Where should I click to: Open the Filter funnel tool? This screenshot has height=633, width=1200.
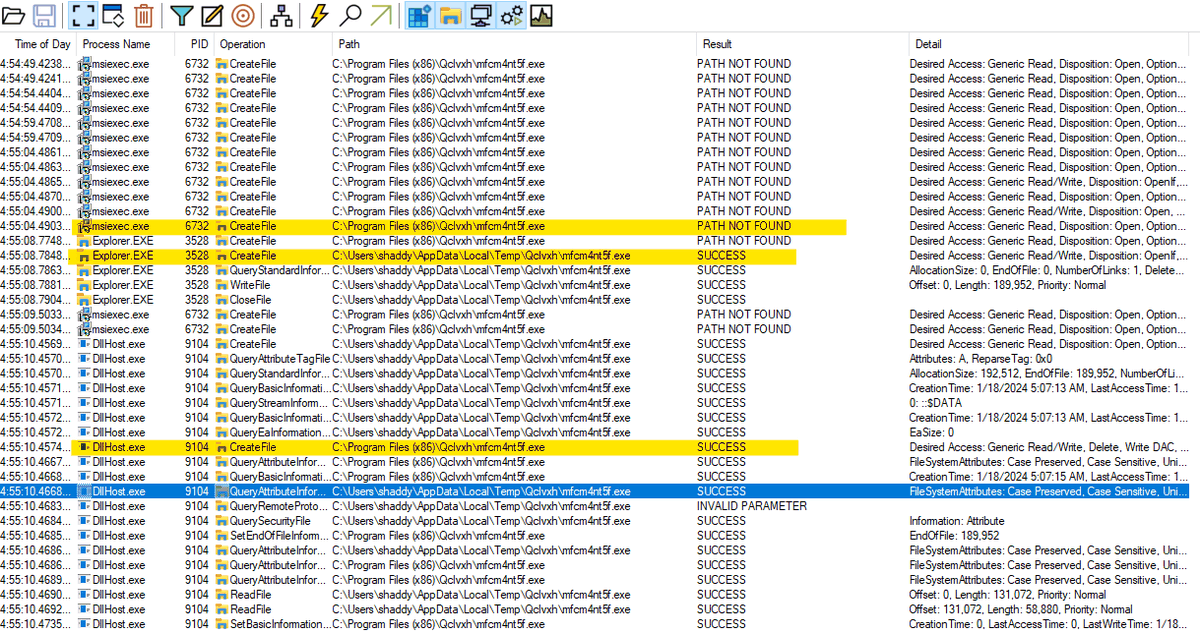pos(181,15)
